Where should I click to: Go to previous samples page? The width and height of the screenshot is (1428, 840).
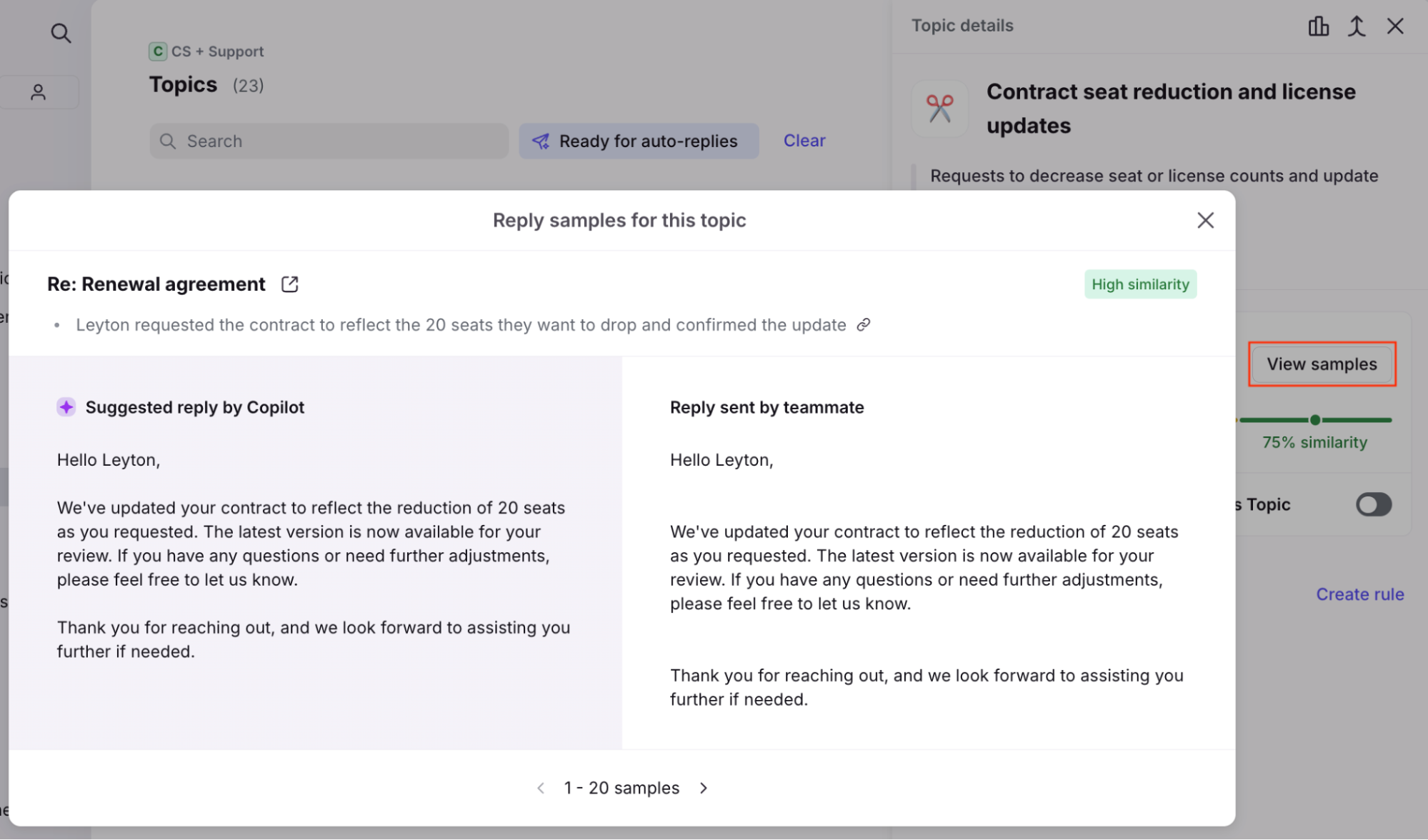541,788
